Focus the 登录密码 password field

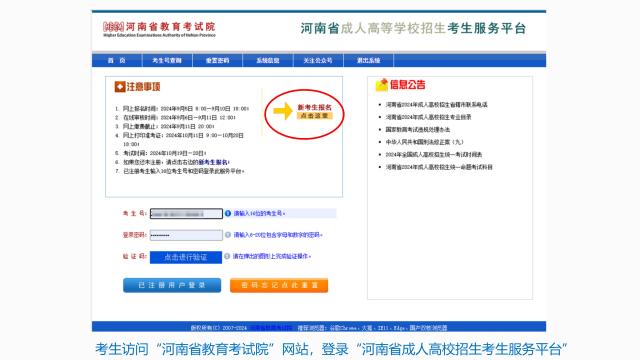click(186, 235)
